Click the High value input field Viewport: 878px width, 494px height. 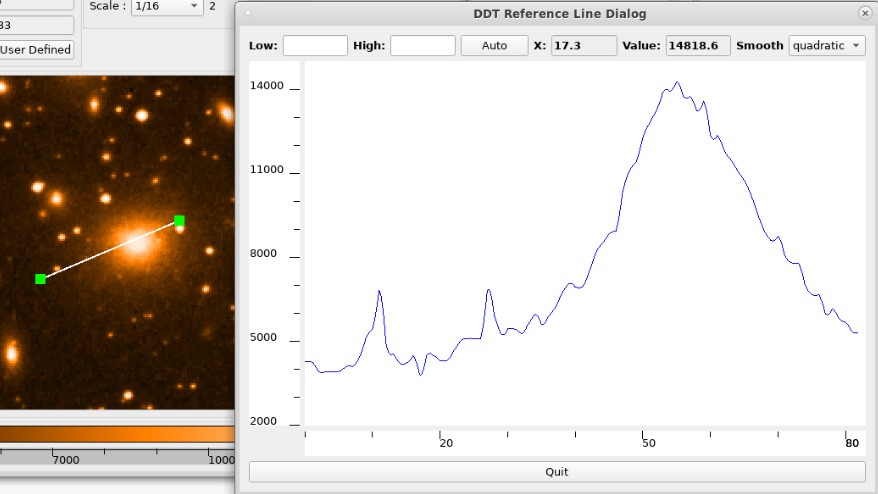point(422,46)
